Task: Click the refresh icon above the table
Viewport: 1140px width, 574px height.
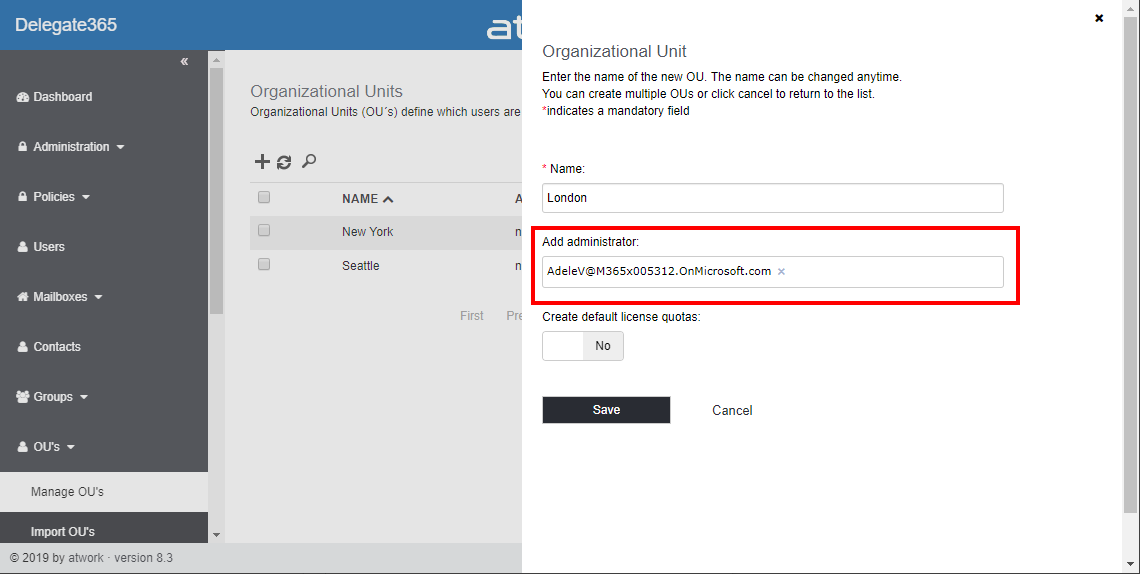Action: click(x=284, y=162)
